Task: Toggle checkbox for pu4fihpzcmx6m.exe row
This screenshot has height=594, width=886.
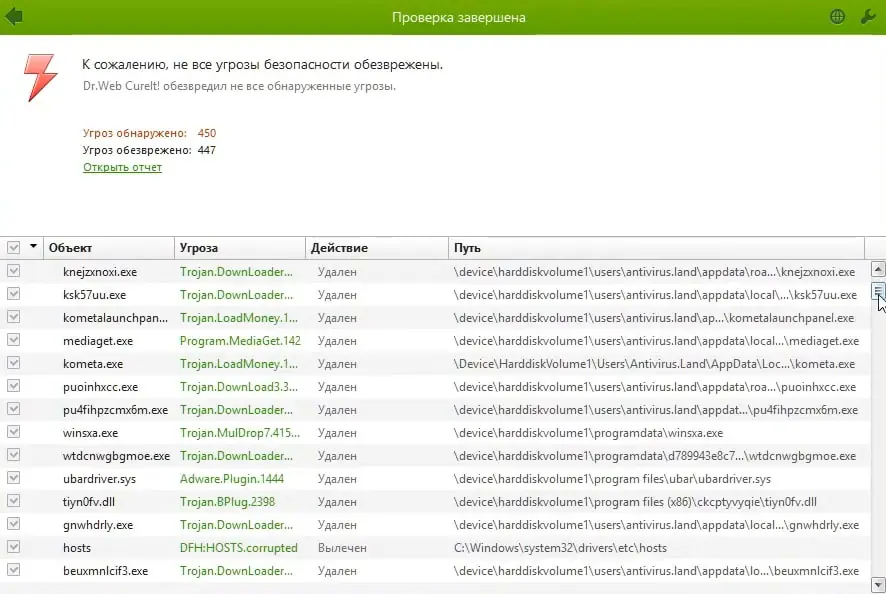Action: click(x=14, y=409)
